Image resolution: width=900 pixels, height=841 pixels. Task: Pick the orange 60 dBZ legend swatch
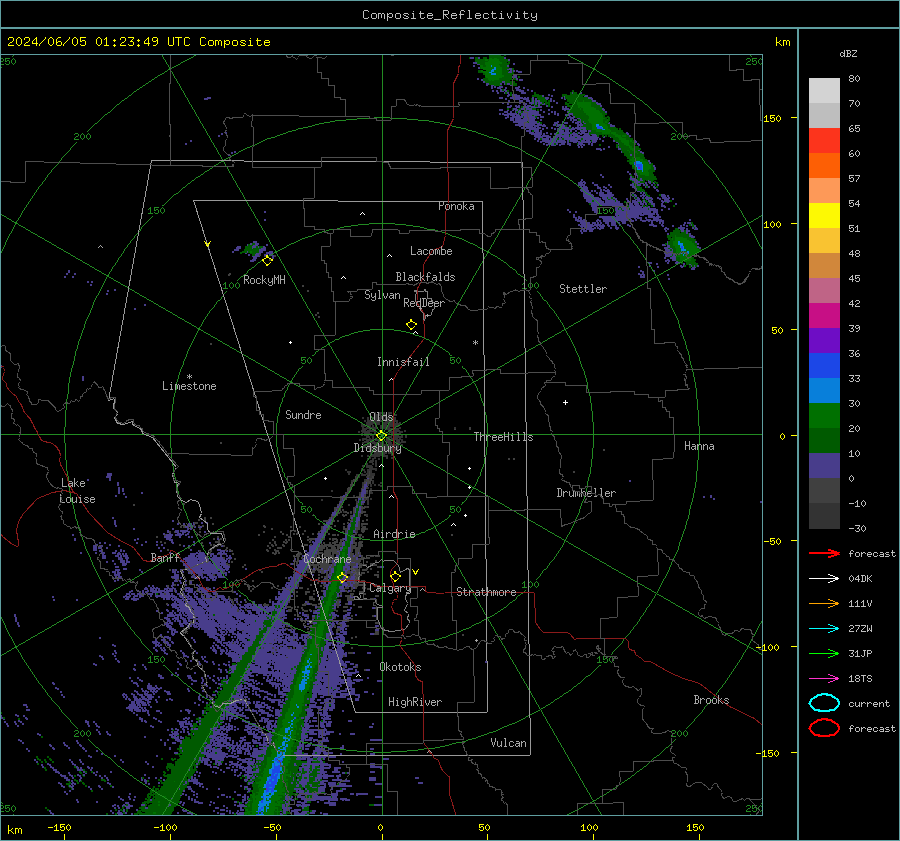(824, 165)
